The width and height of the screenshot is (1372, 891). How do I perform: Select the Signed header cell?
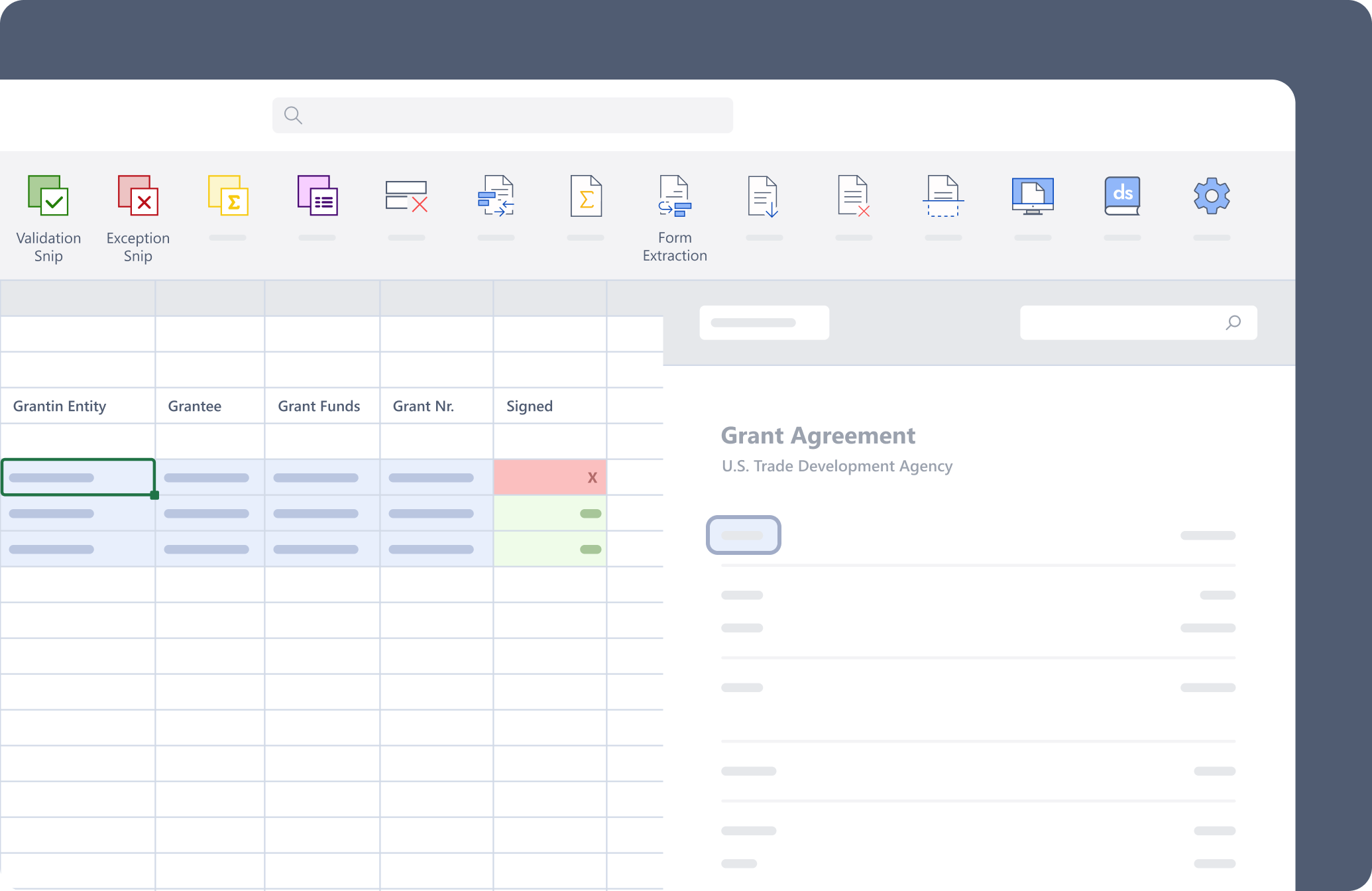coord(550,406)
